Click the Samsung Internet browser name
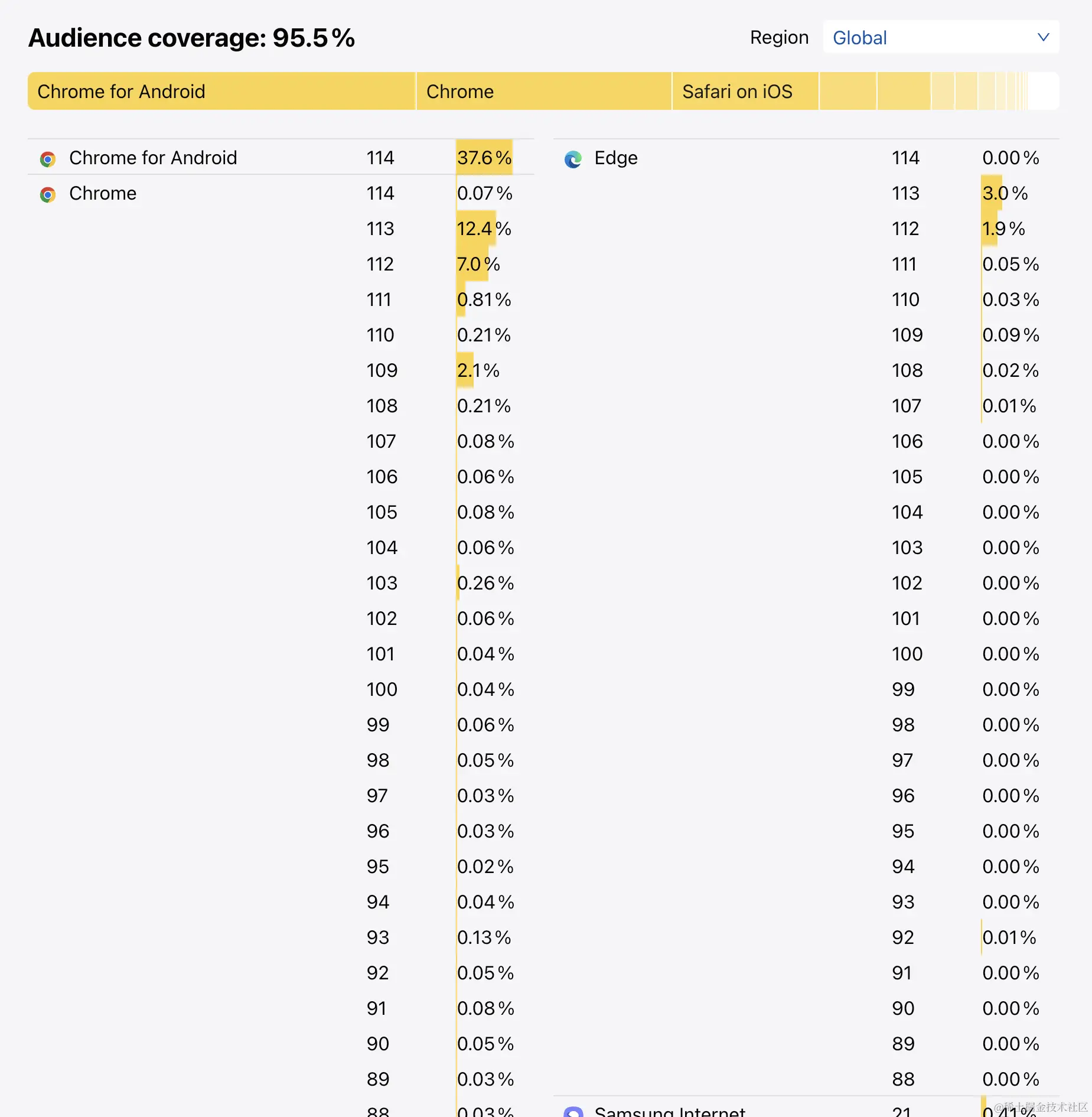The height and width of the screenshot is (1117, 1092). 670,1111
